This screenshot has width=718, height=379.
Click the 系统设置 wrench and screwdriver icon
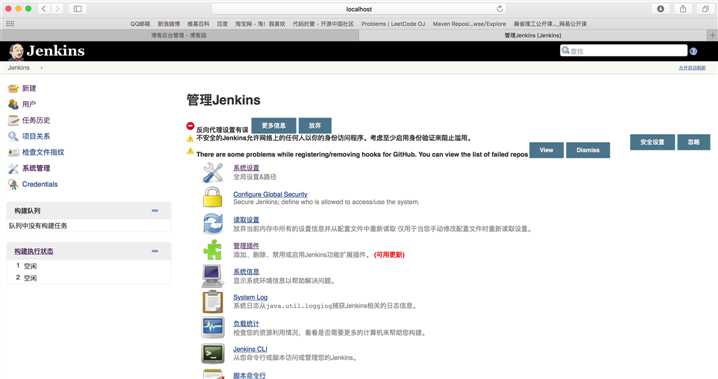point(213,173)
